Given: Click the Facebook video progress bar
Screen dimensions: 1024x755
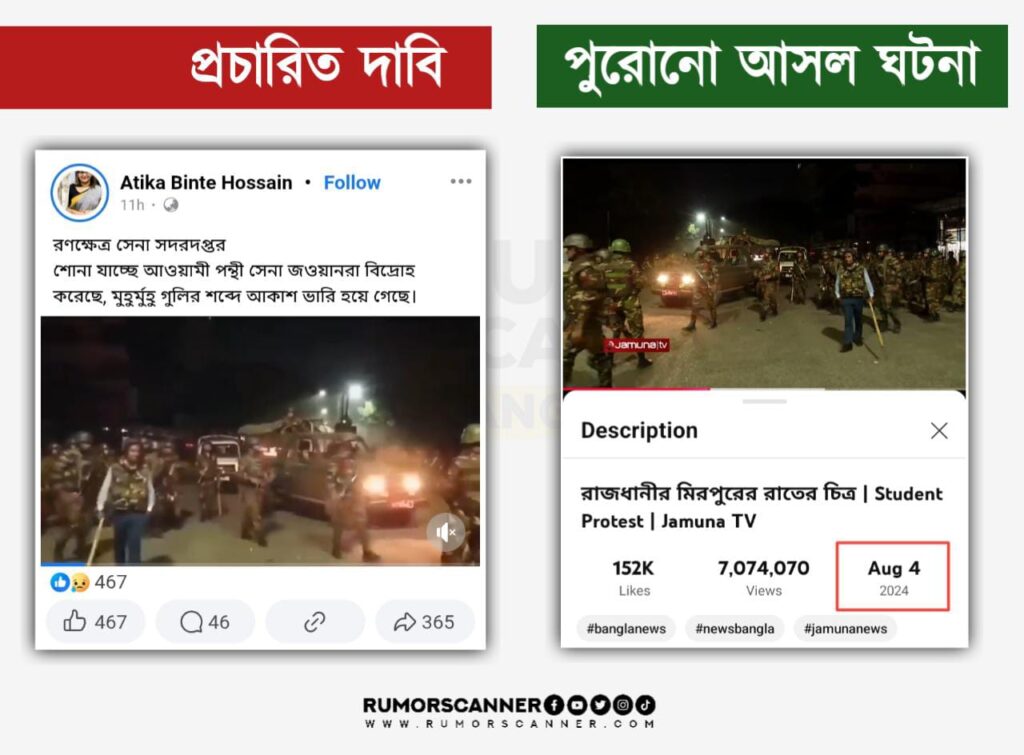Looking at the screenshot, I should [260, 564].
